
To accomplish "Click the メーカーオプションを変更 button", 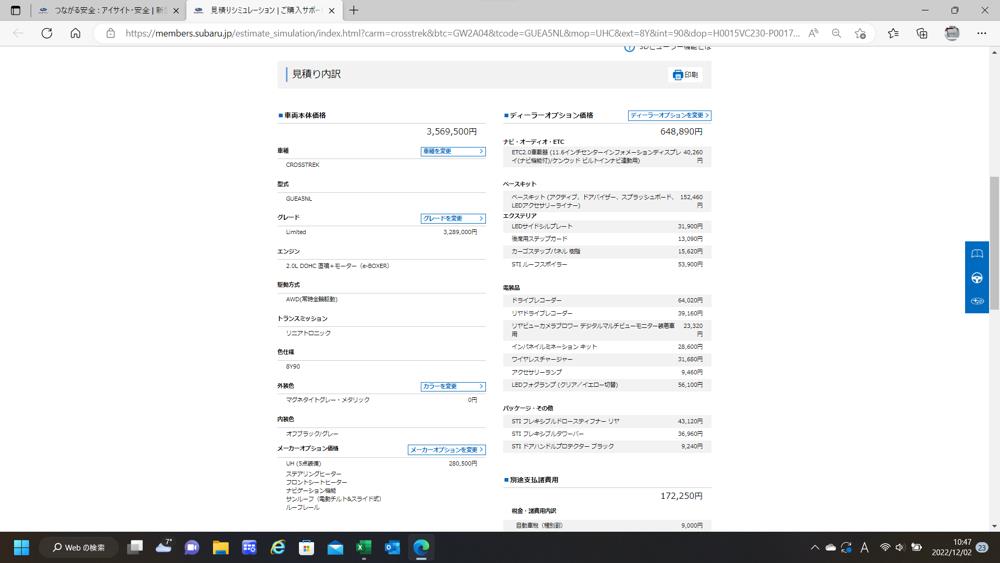I will [446, 450].
